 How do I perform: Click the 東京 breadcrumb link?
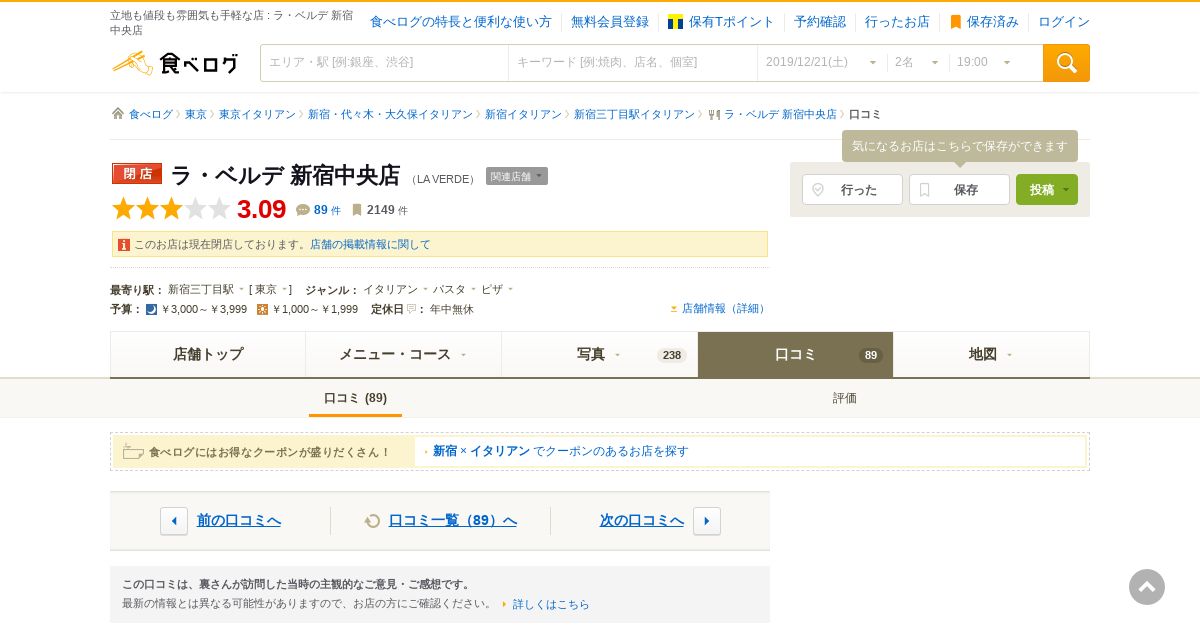point(196,114)
